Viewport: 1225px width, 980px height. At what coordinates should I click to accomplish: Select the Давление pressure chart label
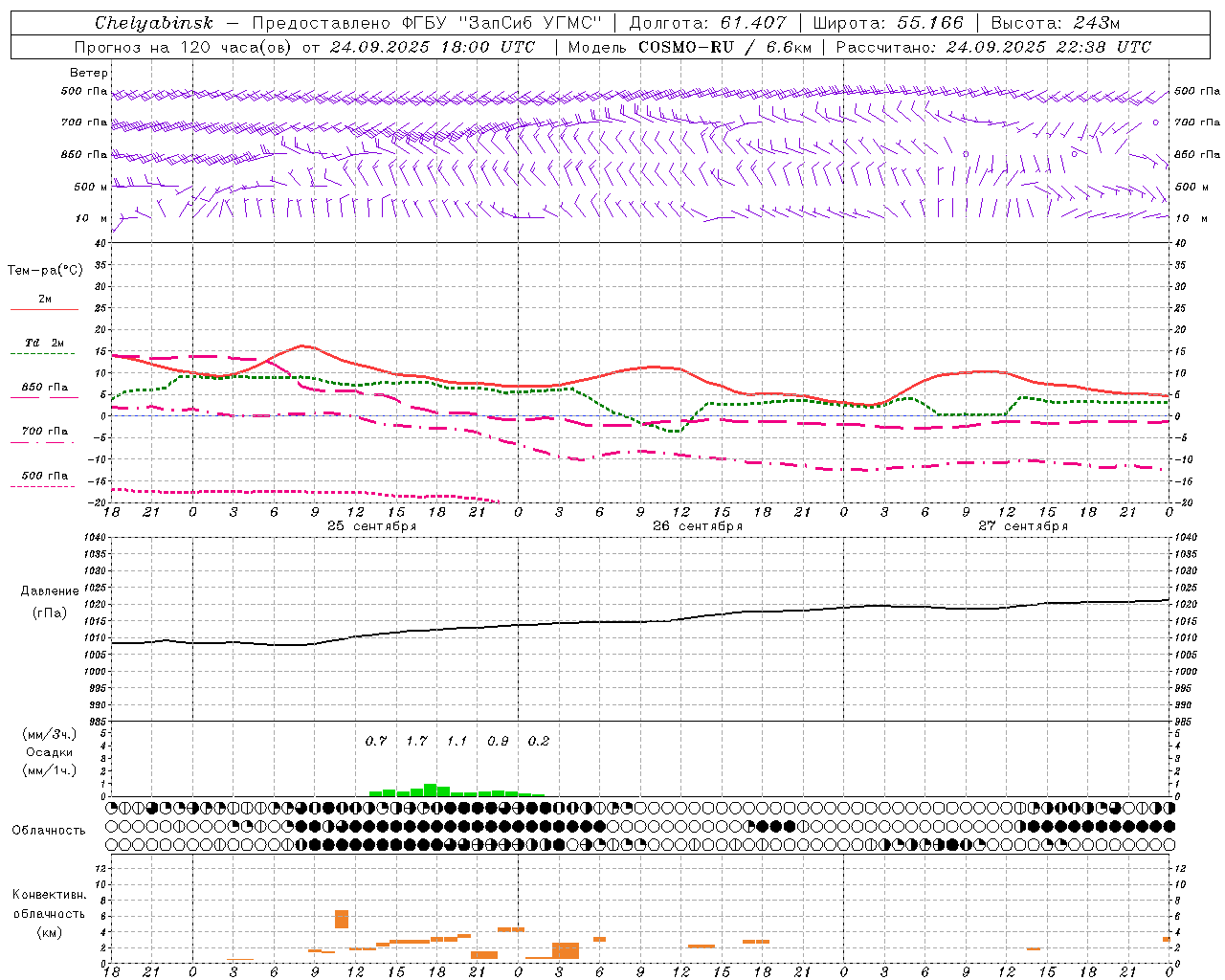click(x=49, y=591)
